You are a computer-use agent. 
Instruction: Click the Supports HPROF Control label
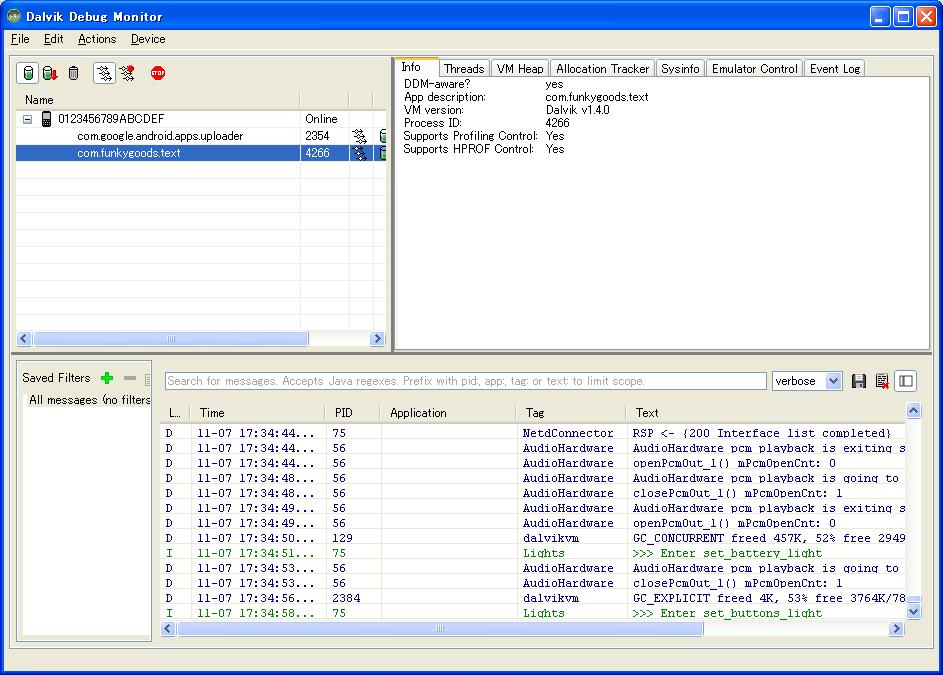468,149
